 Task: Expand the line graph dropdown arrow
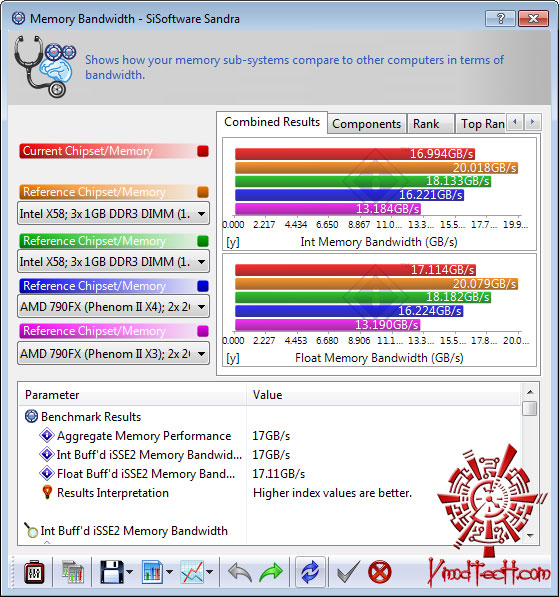click(209, 572)
